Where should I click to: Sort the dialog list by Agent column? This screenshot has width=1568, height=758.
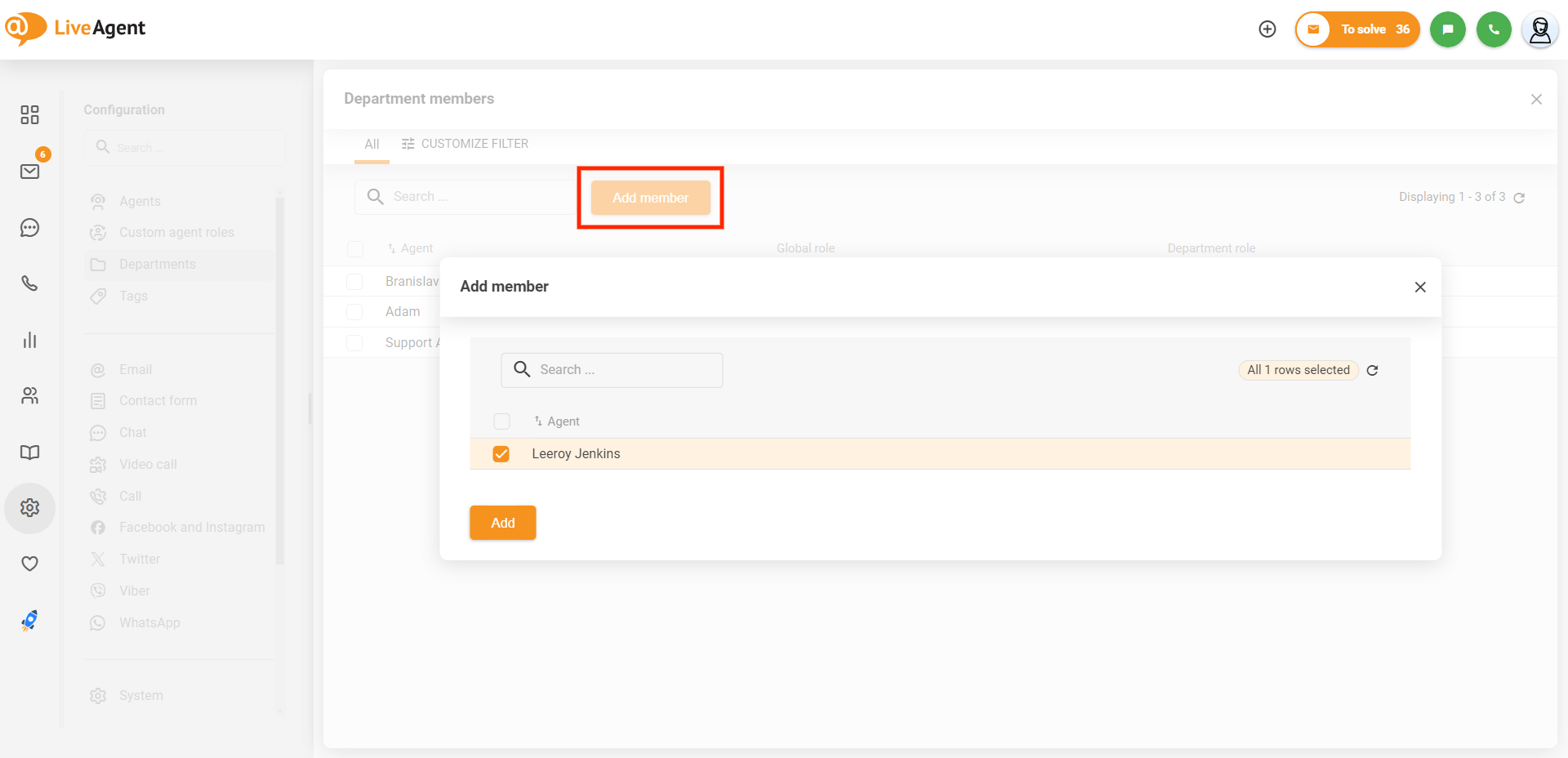(x=563, y=421)
